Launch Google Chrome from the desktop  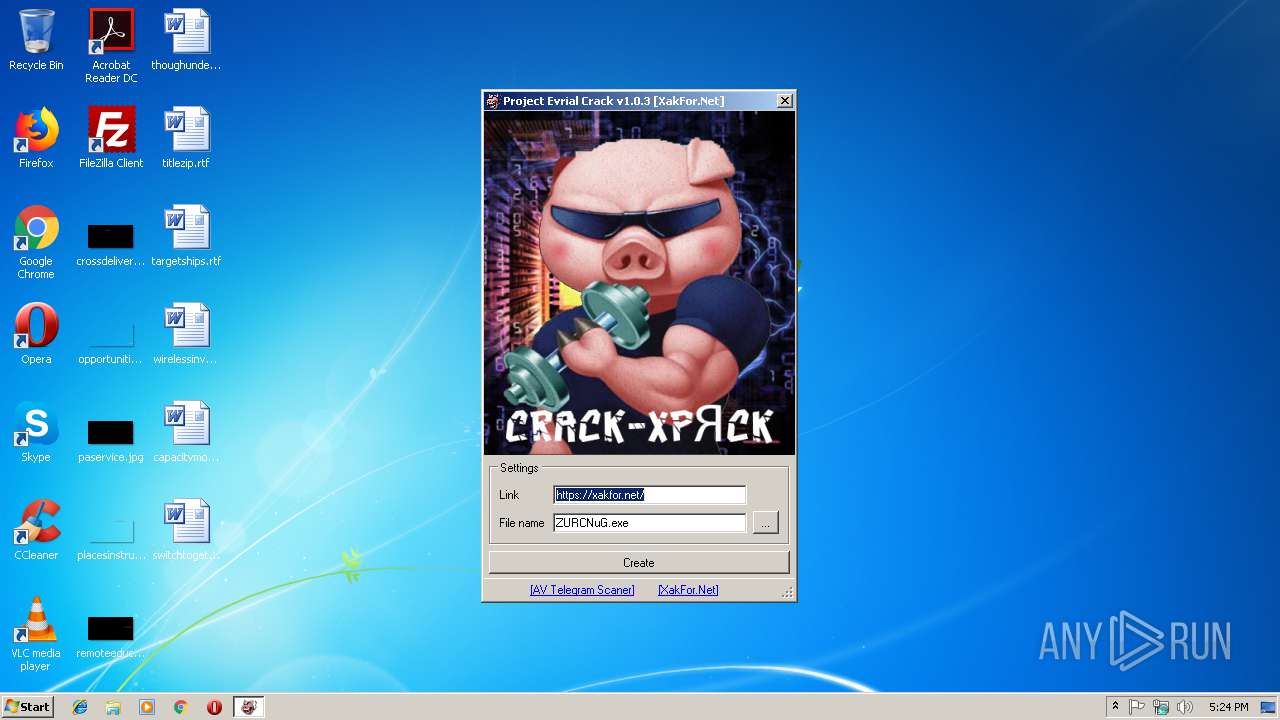click(x=36, y=242)
